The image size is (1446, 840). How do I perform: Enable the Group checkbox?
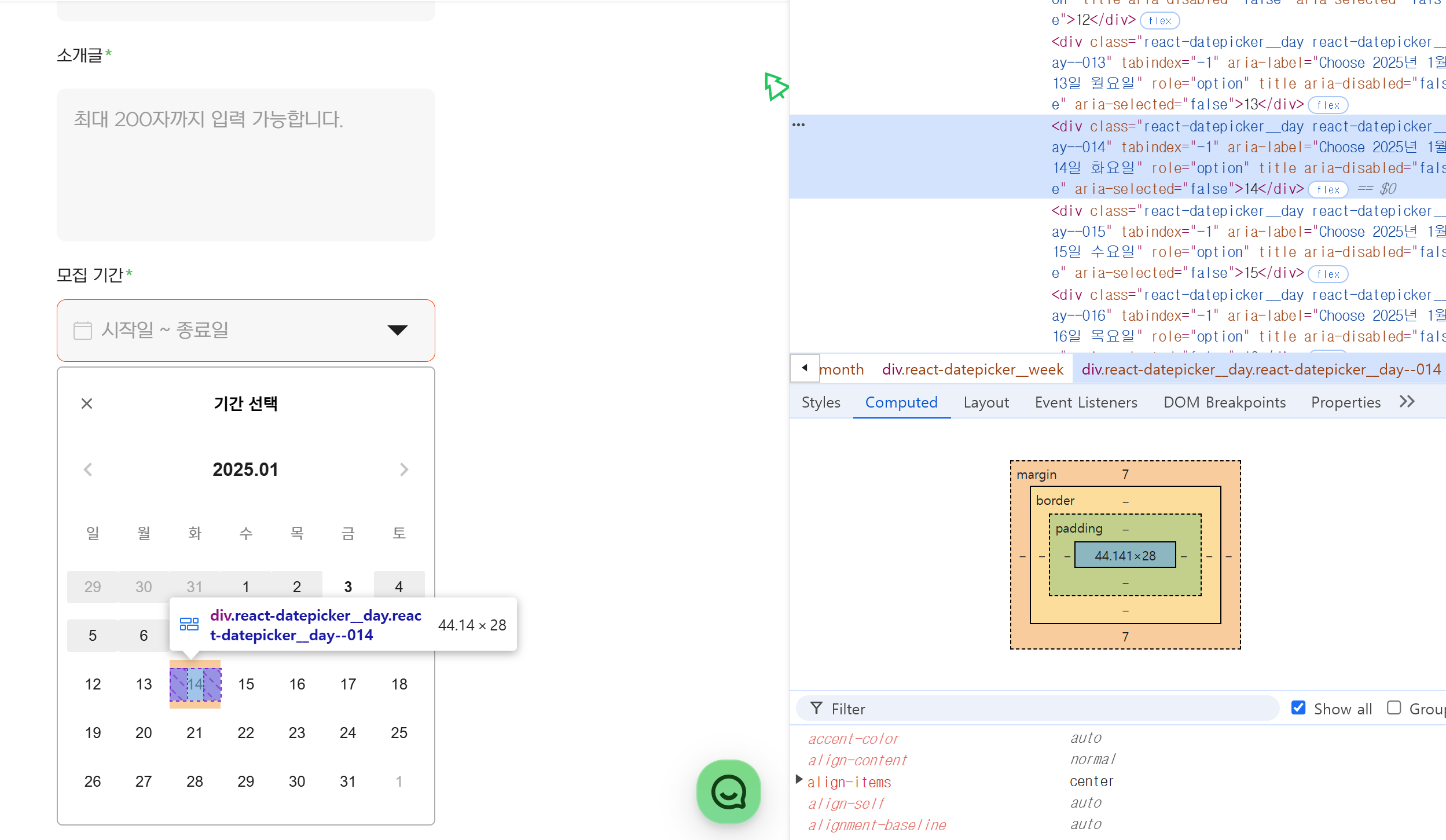point(1394,708)
